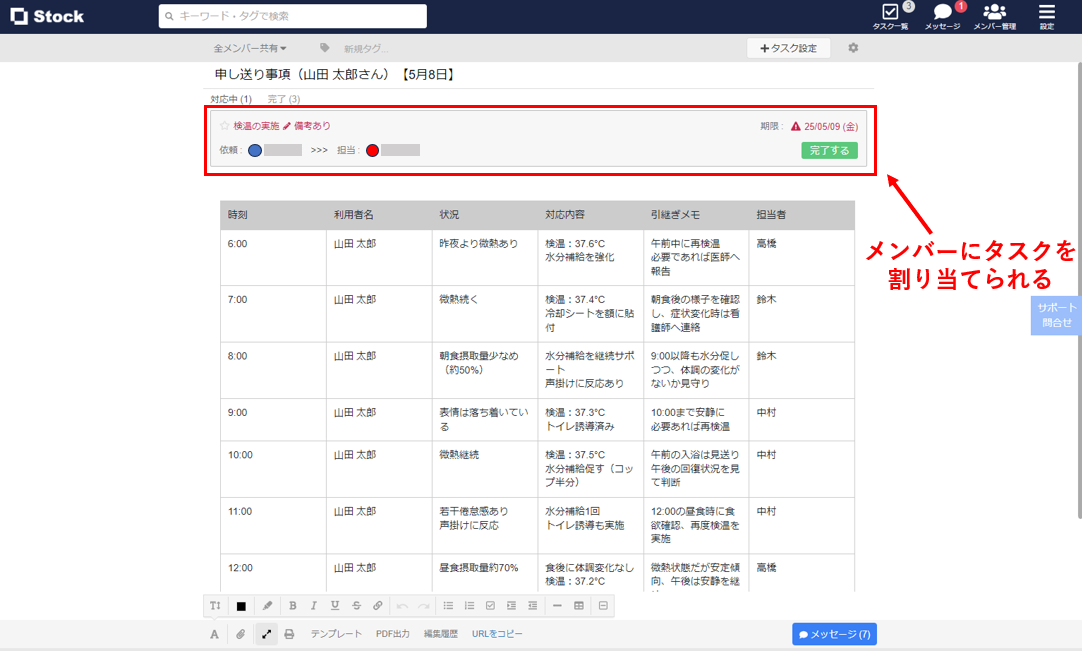This screenshot has width=1082, height=651.
Task: Toggle checklist formatting in the editor
Action: coord(491,605)
